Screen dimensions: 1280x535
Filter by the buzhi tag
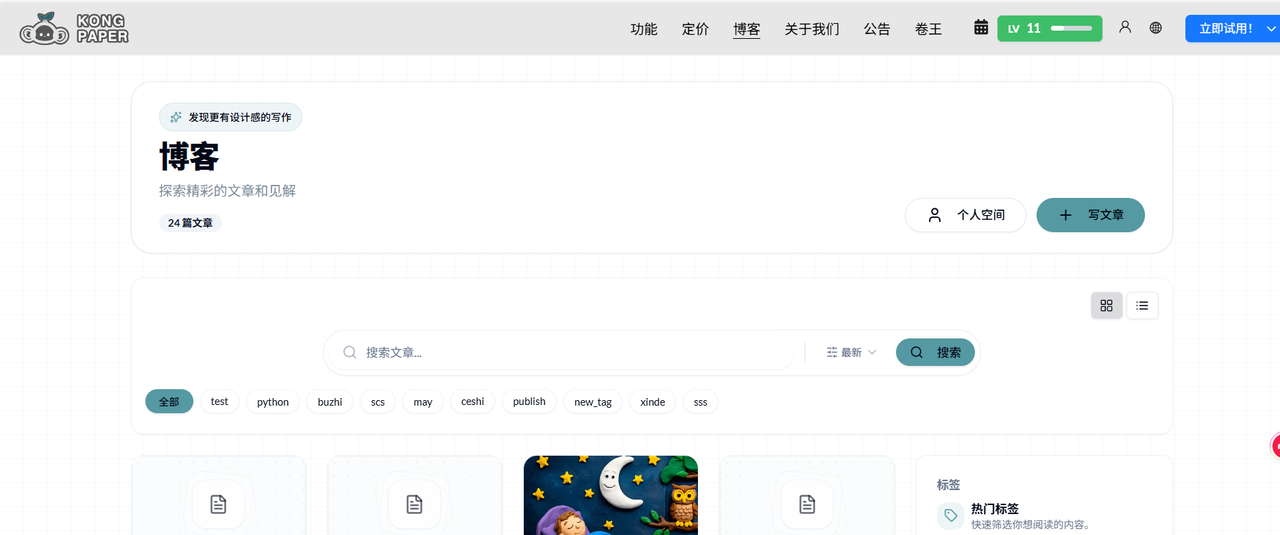(x=330, y=402)
